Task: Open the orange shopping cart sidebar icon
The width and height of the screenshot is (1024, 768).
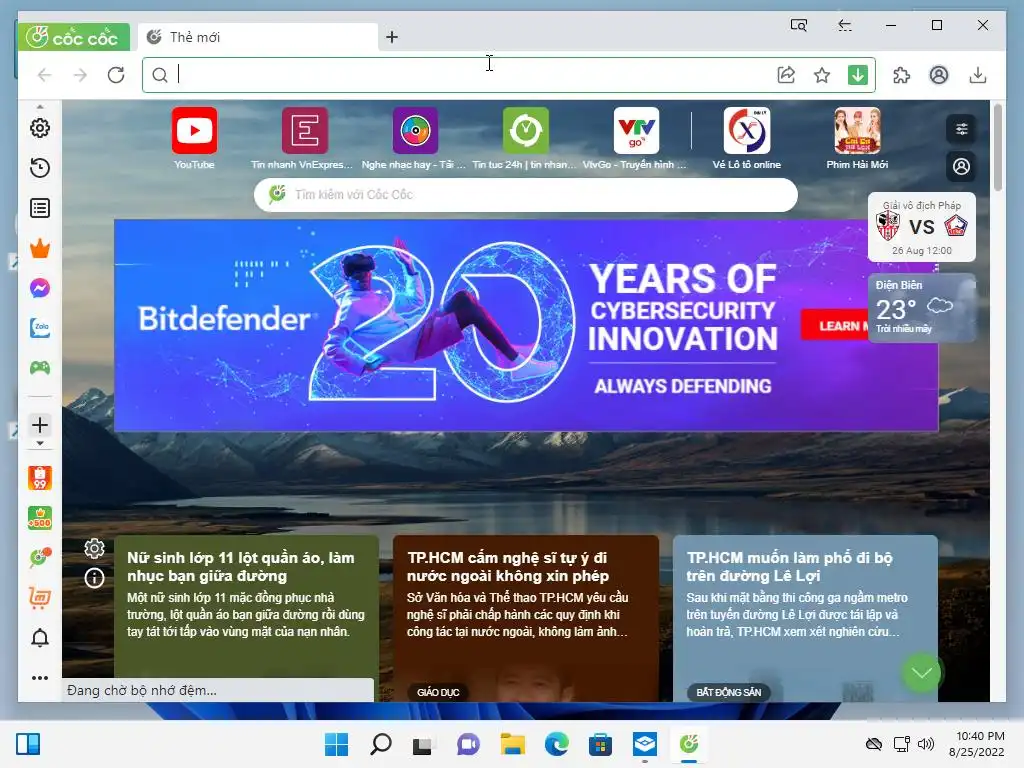Action: (x=40, y=598)
